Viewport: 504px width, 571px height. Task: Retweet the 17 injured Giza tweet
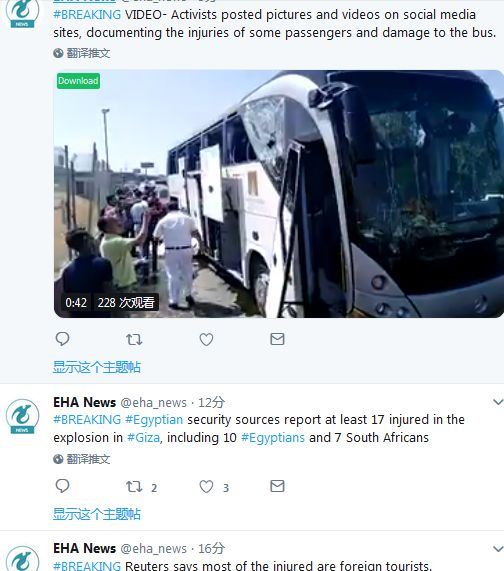coord(134,487)
